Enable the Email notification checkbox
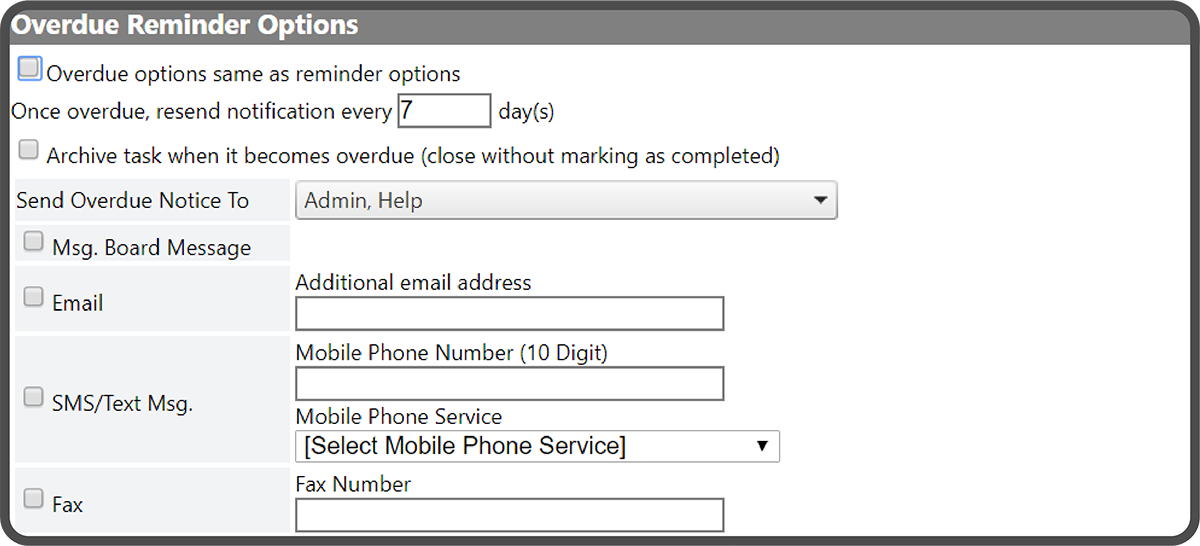 (34, 297)
